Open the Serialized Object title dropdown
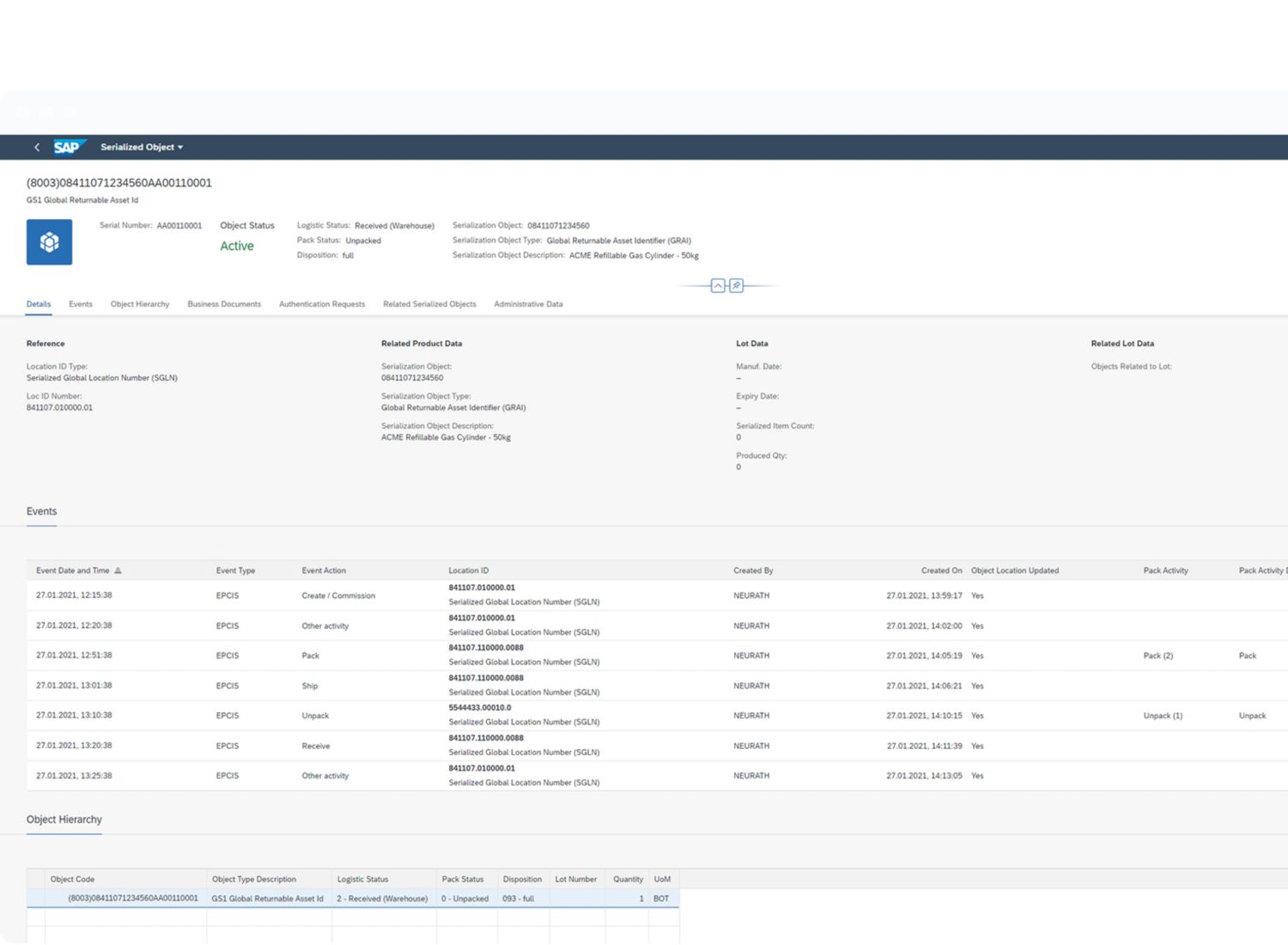The image size is (1288, 945). [142, 147]
